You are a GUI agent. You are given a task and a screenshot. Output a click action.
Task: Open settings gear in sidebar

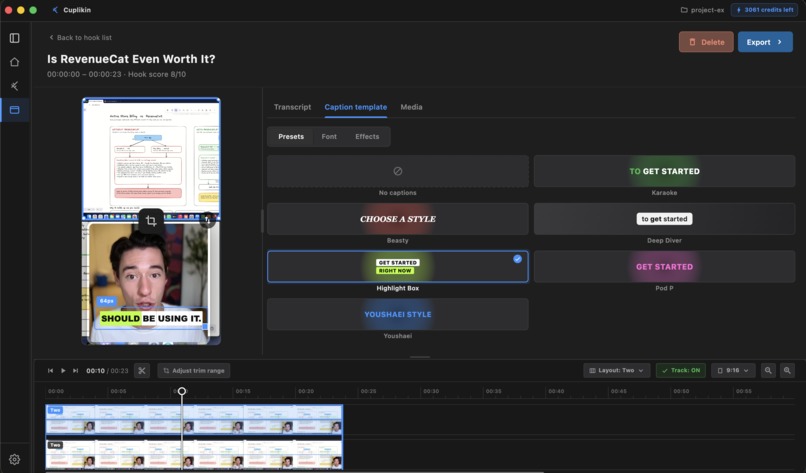pos(14,459)
